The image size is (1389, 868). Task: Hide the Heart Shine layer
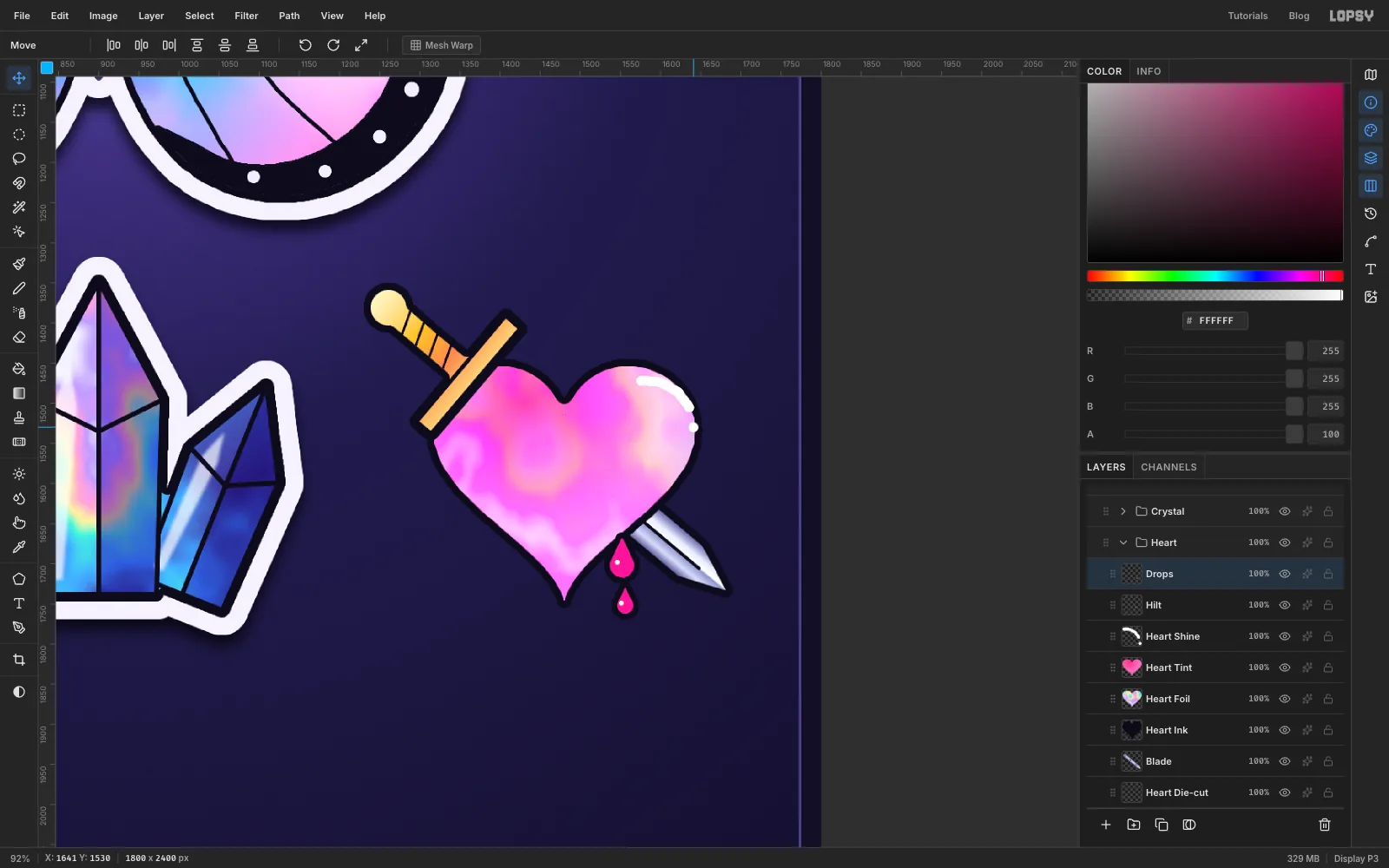[x=1285, y=636]
